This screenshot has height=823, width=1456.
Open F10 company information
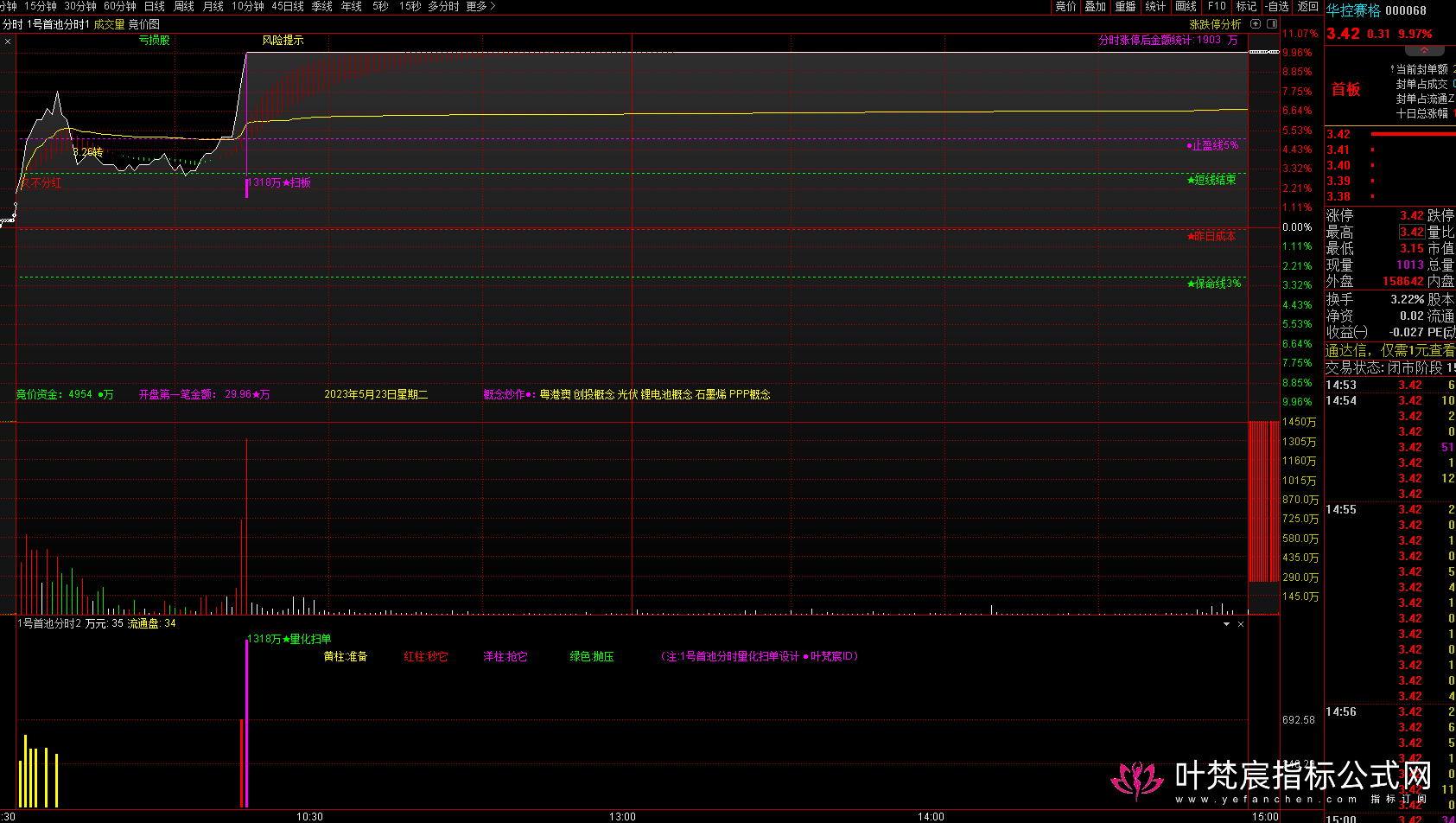[1217, 6]
